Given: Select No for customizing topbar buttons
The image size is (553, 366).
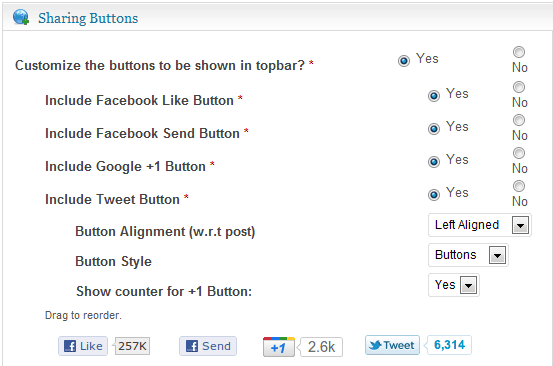Looking at the screenshot, I should (x=519, y=52).
